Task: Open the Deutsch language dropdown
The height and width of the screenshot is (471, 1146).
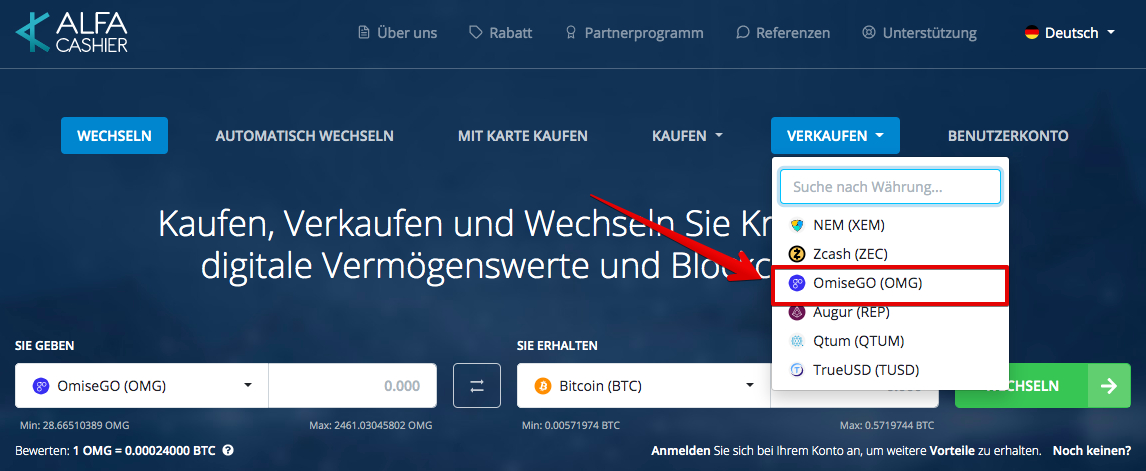Action: [1070, 33]
